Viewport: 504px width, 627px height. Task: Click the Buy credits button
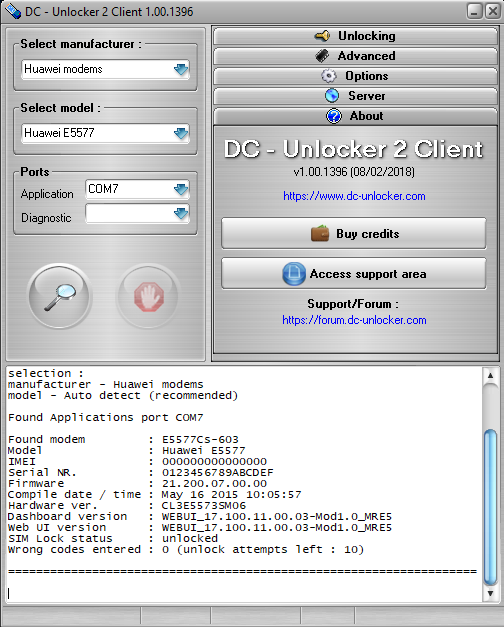(x=354, y=234)
